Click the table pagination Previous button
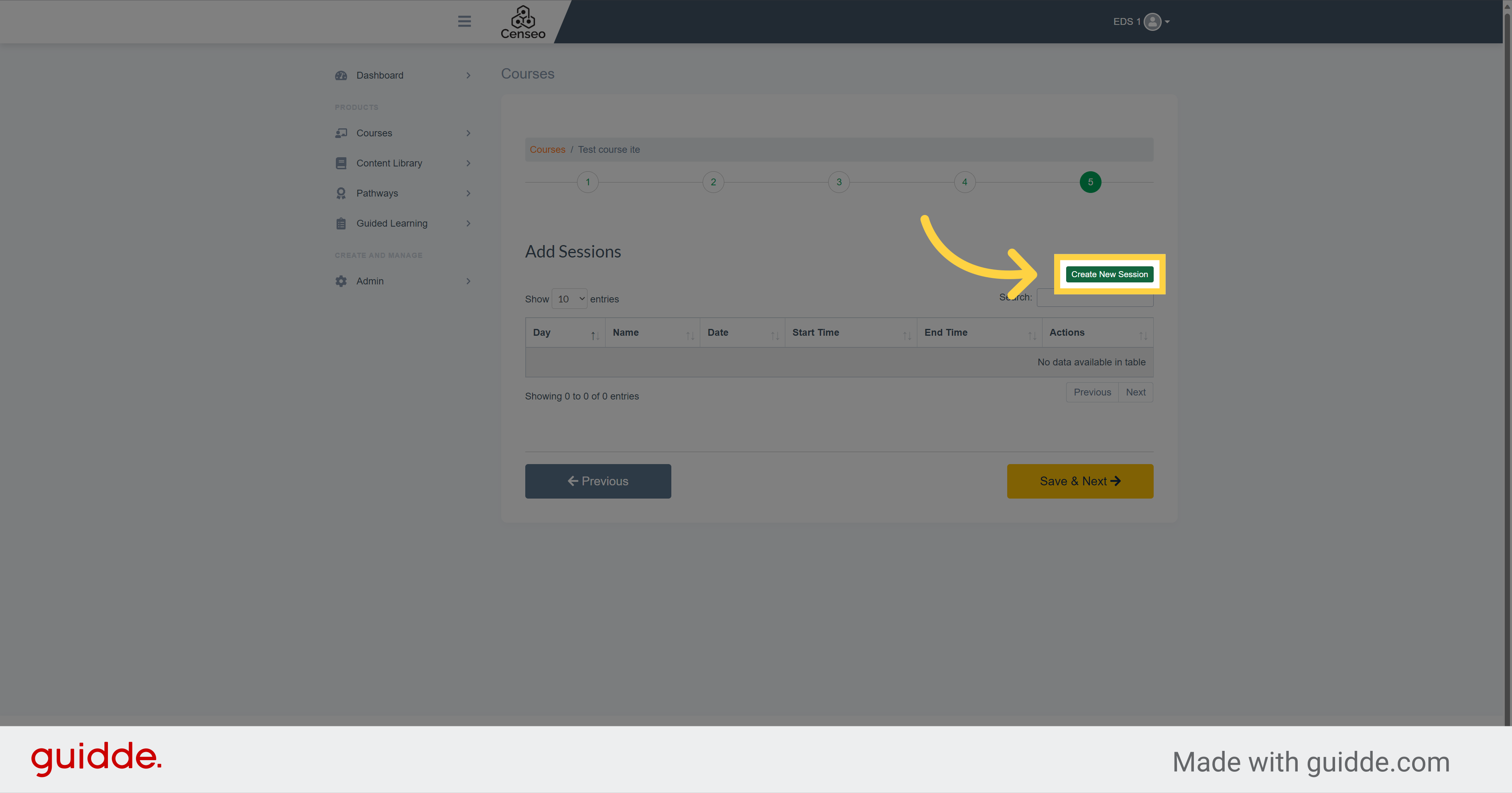The width and height of the screenshot is (1512, 793). (x=1092, y=392)
